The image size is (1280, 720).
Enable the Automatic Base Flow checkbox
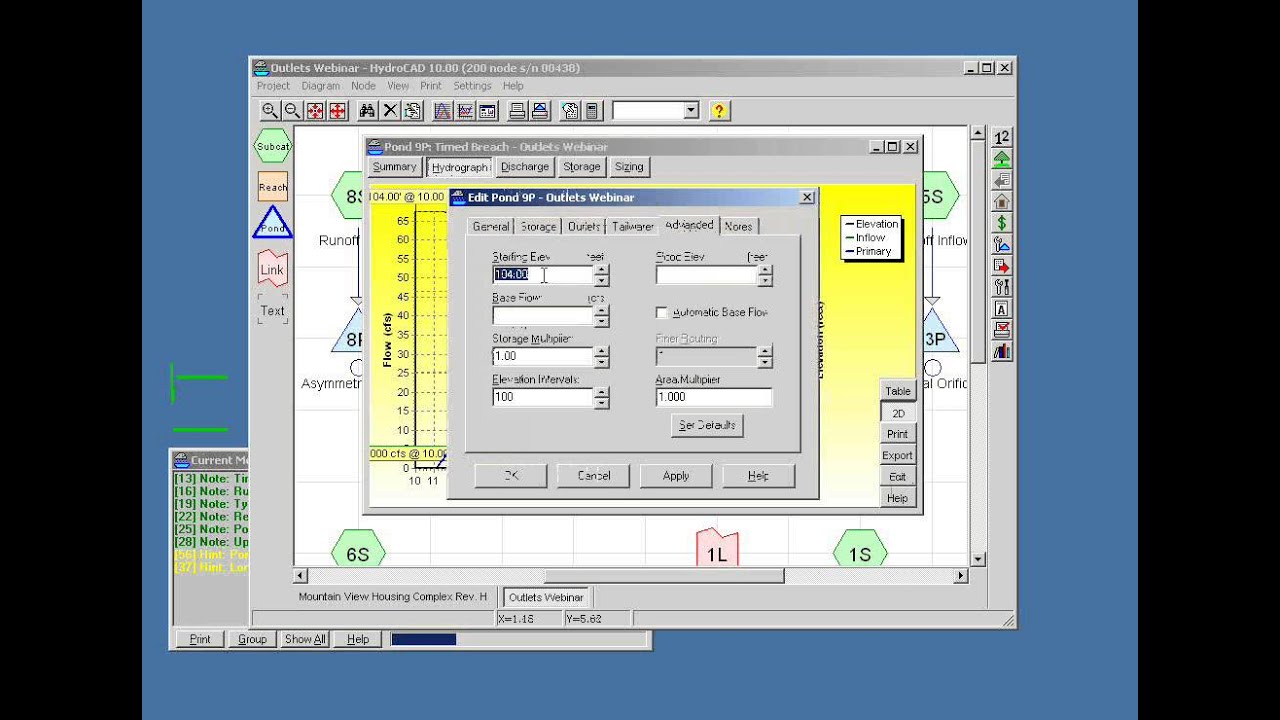point(662,313)
